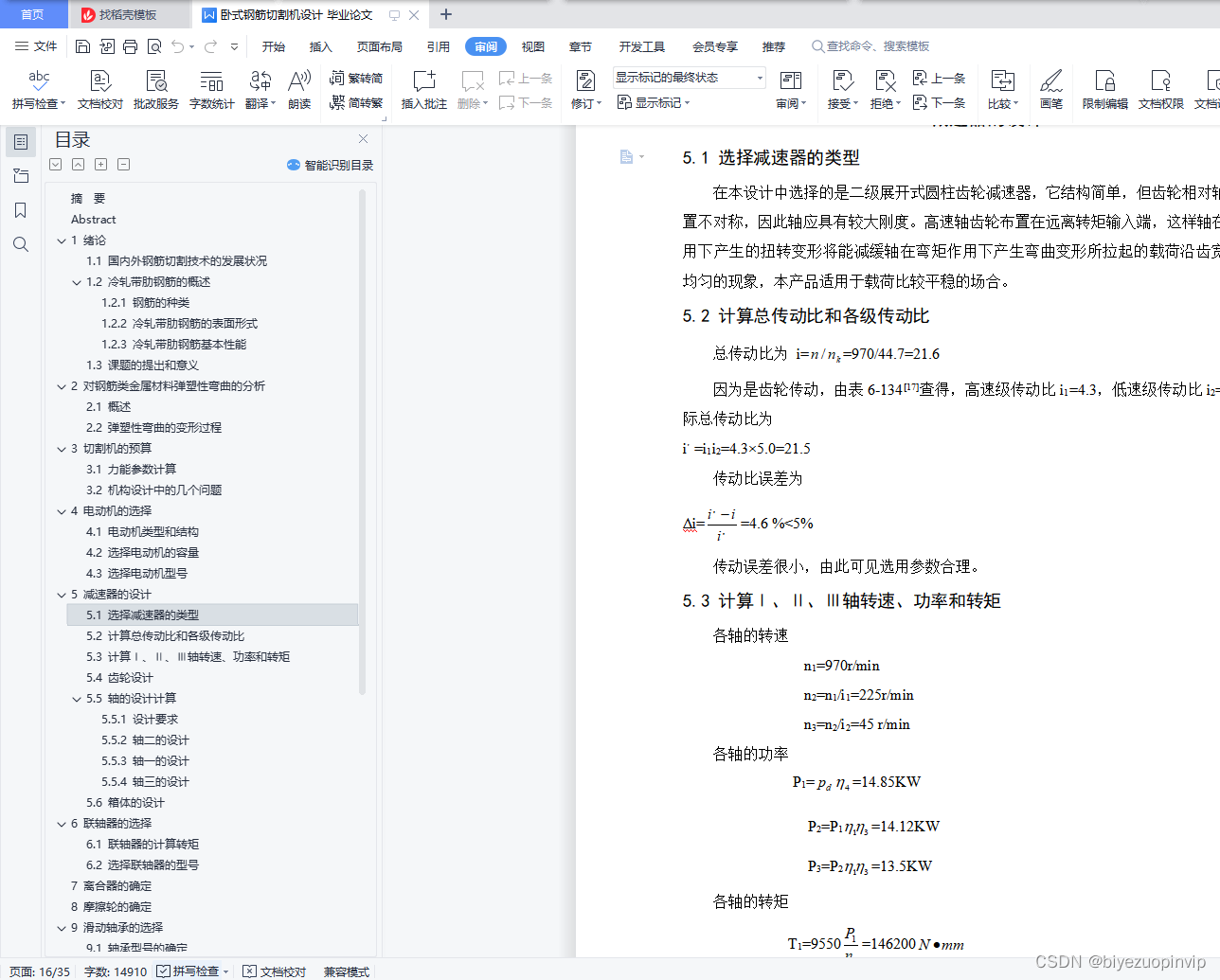Open a new document tab with plus
Viewport: 1220px width, 980px height.
[446, 14]
